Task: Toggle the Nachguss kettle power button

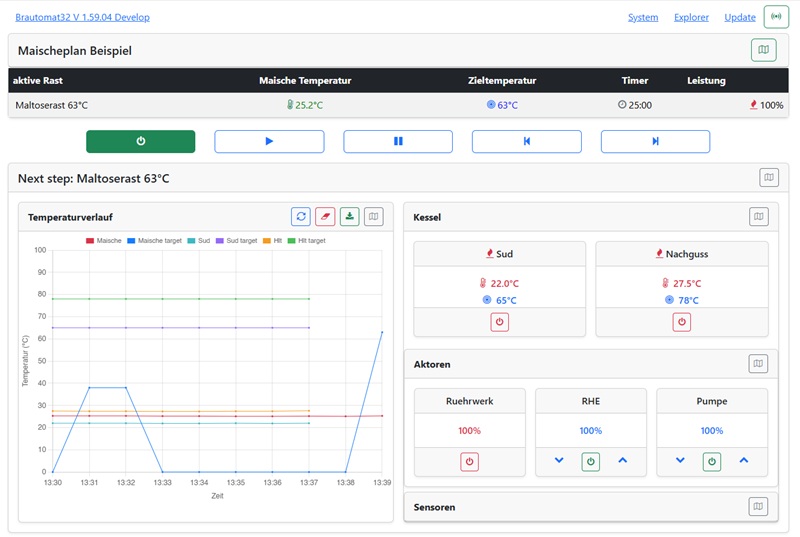Action: (682, 322)
